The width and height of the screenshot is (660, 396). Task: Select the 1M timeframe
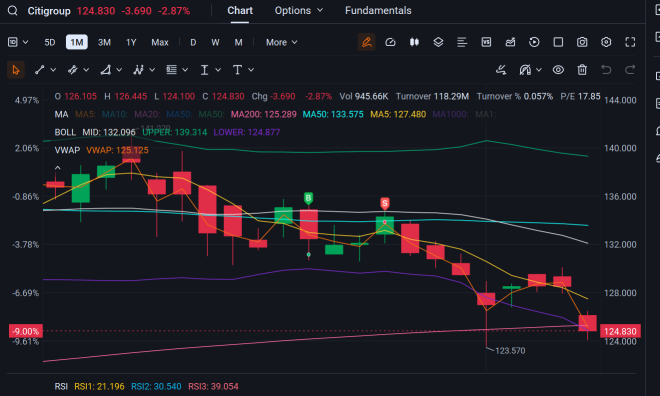[x=77, y=42]
